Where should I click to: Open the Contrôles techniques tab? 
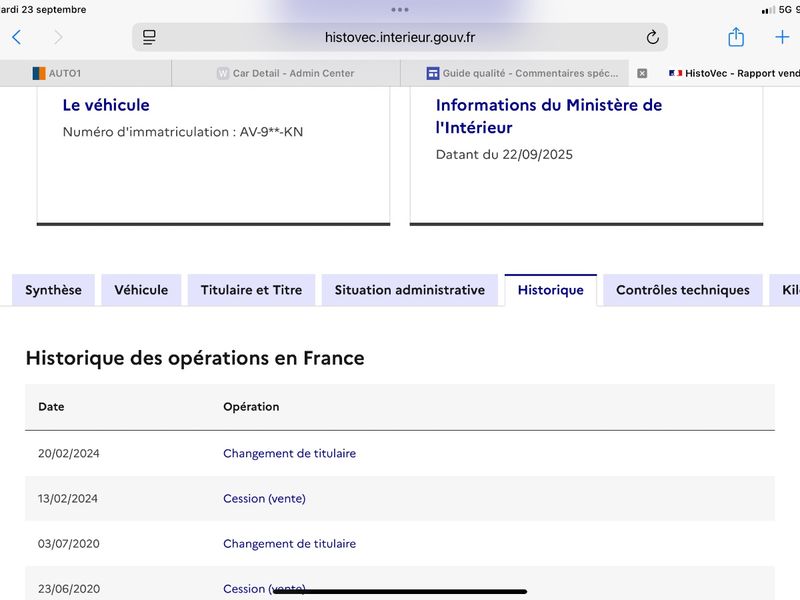(x=683, y=290)
